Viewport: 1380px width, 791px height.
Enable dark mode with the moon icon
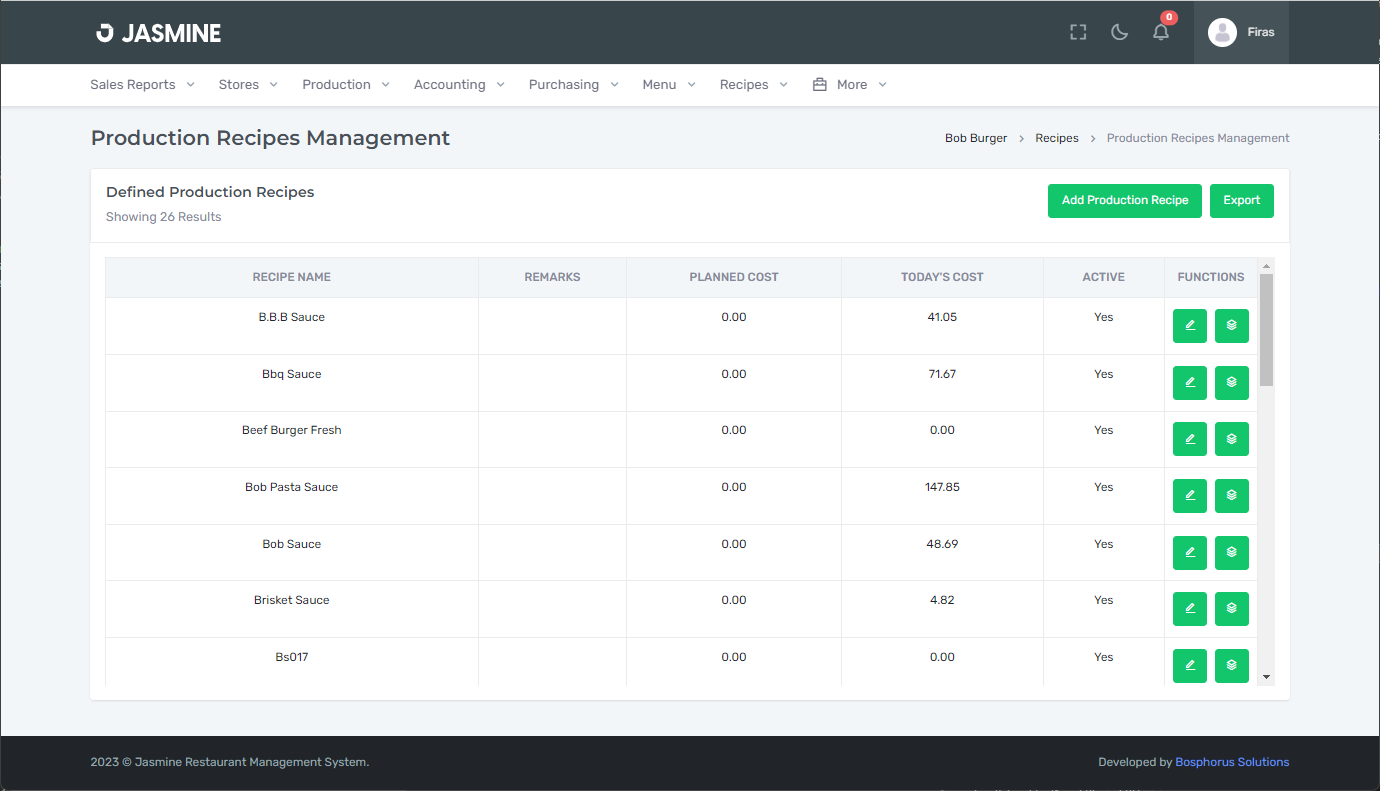pos(1118,31)
